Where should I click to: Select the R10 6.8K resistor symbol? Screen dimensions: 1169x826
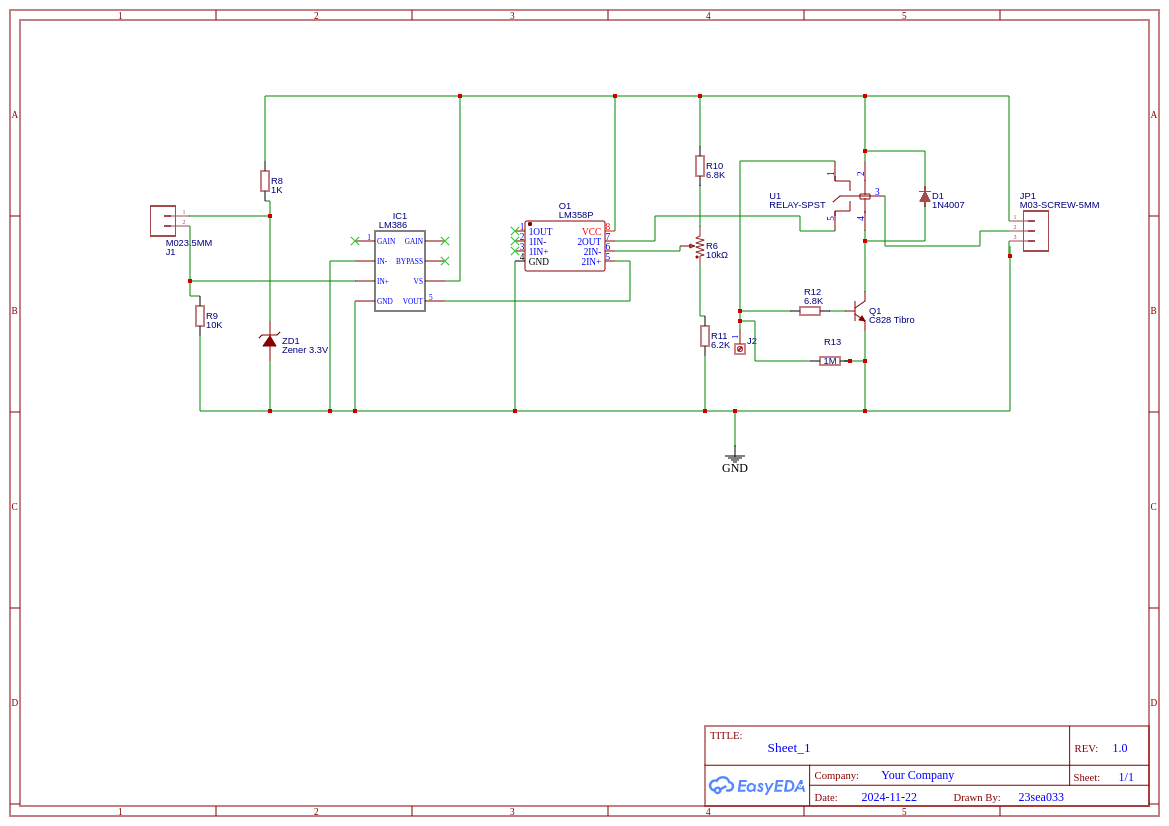point(699,165)
